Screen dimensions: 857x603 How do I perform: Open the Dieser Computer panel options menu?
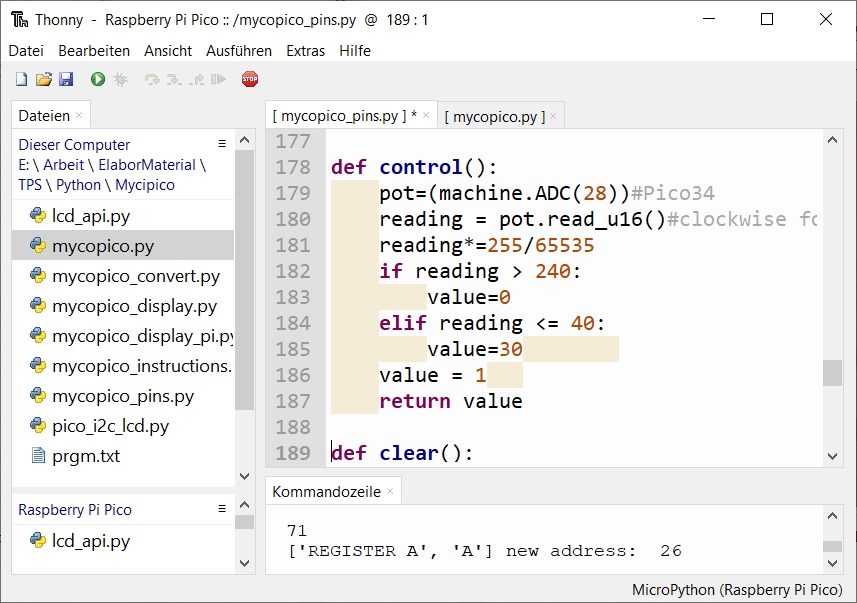tap(222, 145)
